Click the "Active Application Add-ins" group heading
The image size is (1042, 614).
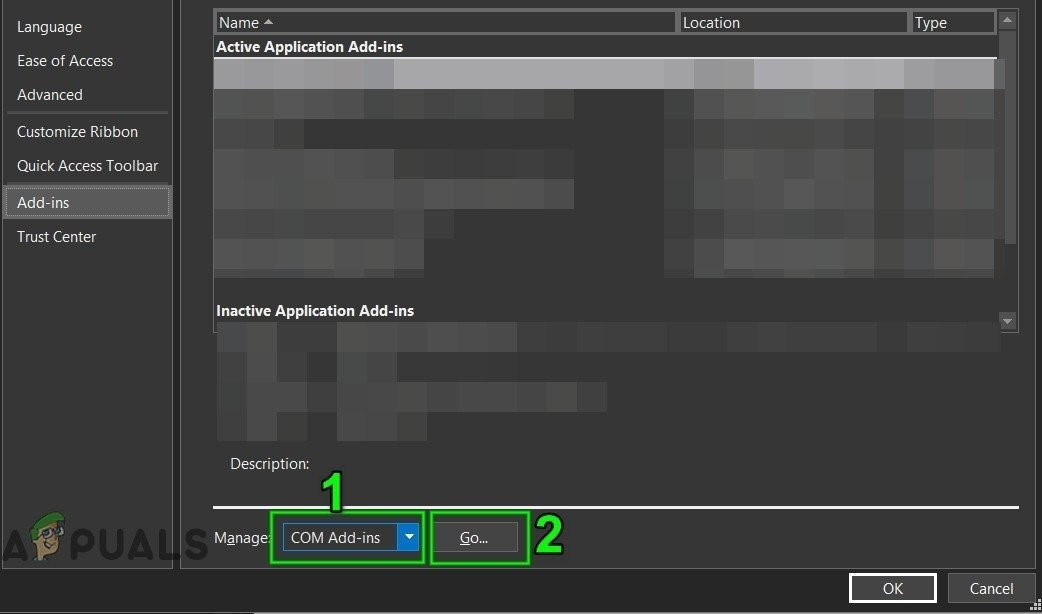point(310,47)
